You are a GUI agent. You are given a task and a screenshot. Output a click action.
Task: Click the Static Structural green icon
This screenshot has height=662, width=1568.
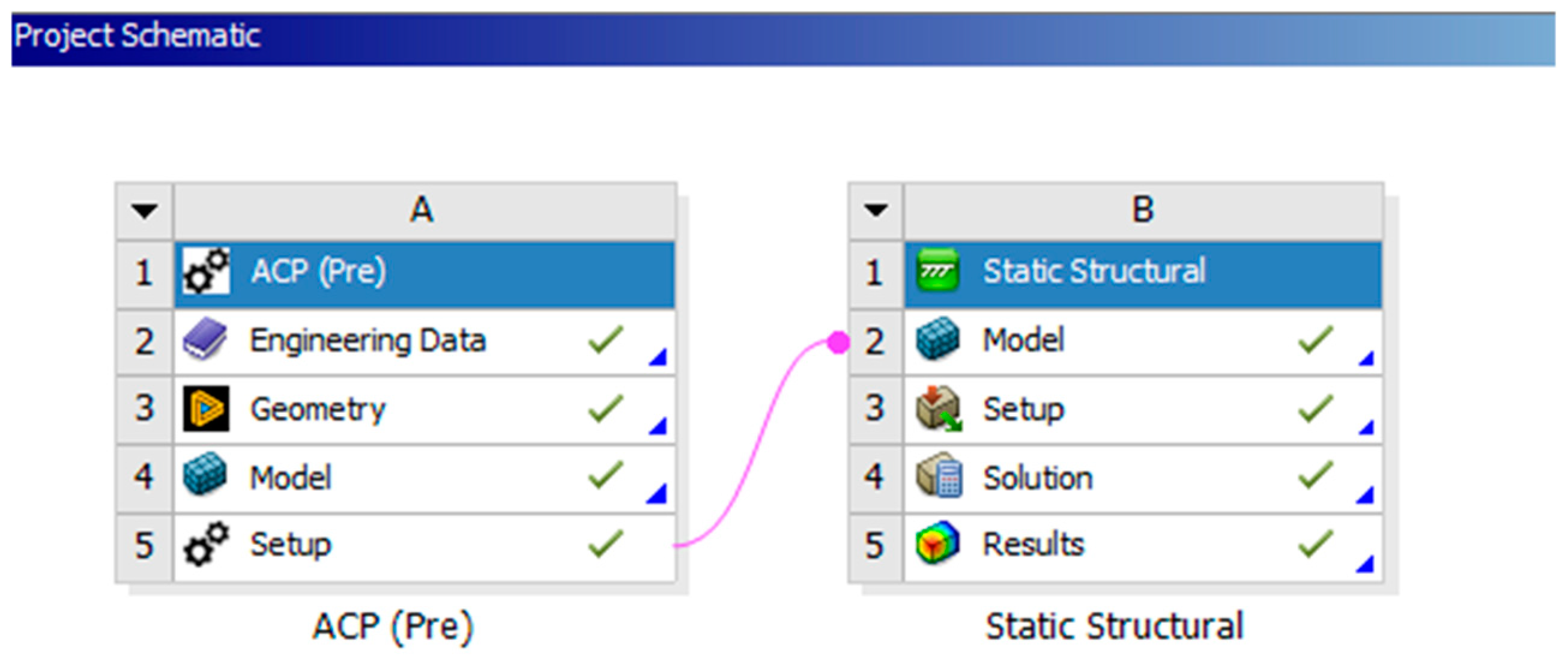938,272
